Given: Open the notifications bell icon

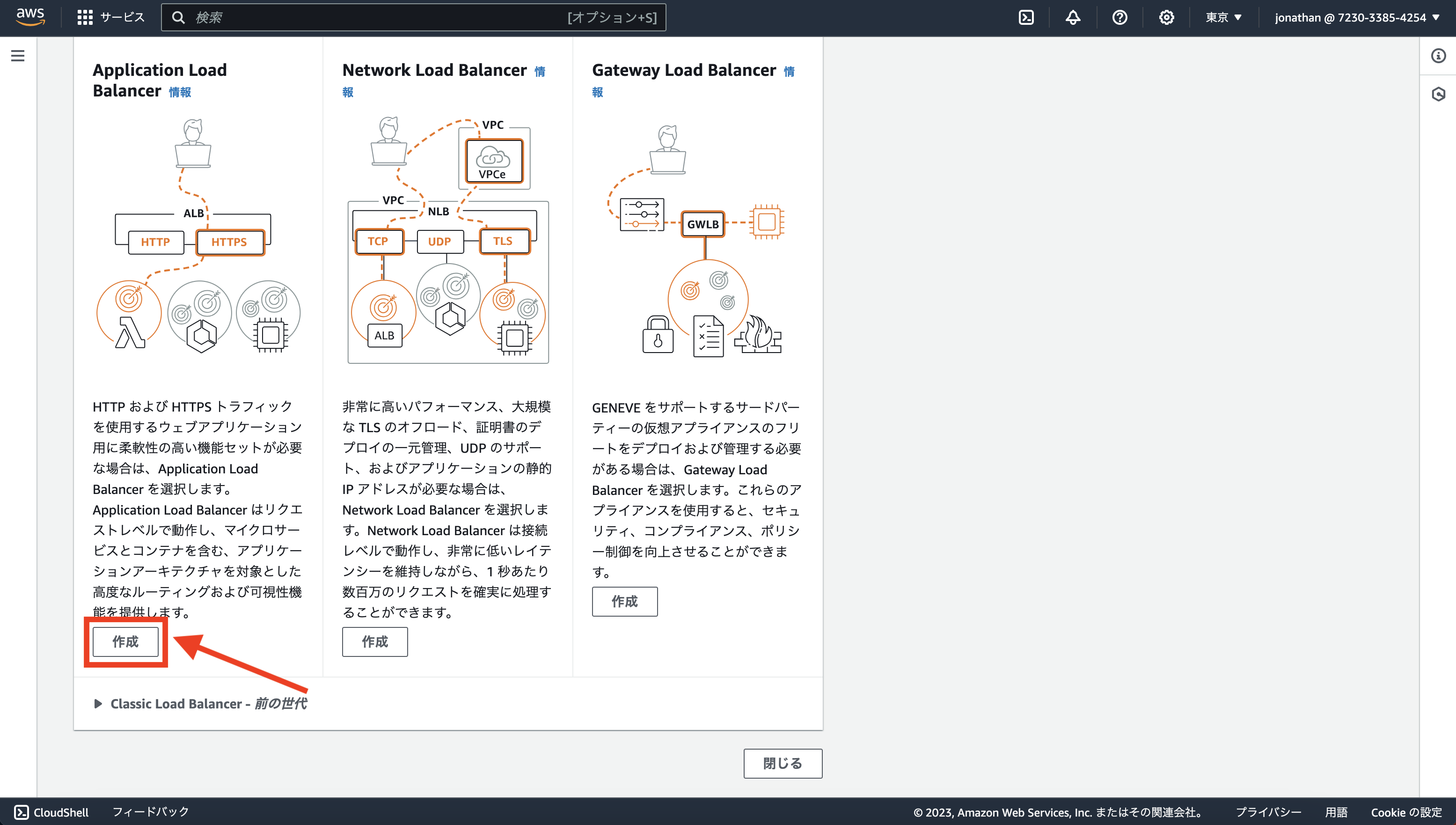Looking at the screenshot, I should point(1073,17).
